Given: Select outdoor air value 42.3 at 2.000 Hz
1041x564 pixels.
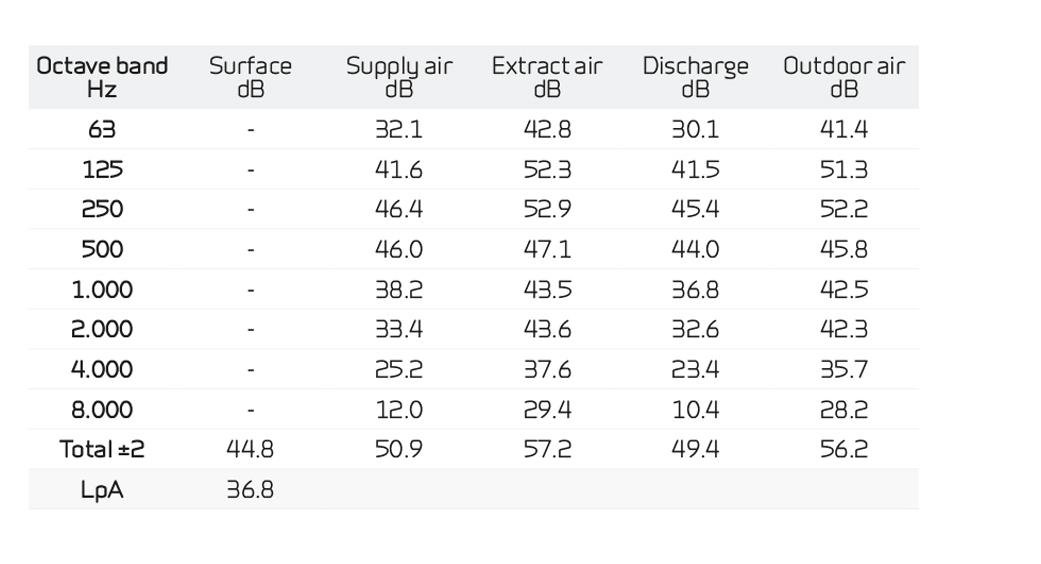Looking at the screenshot, I should [844, 329].
